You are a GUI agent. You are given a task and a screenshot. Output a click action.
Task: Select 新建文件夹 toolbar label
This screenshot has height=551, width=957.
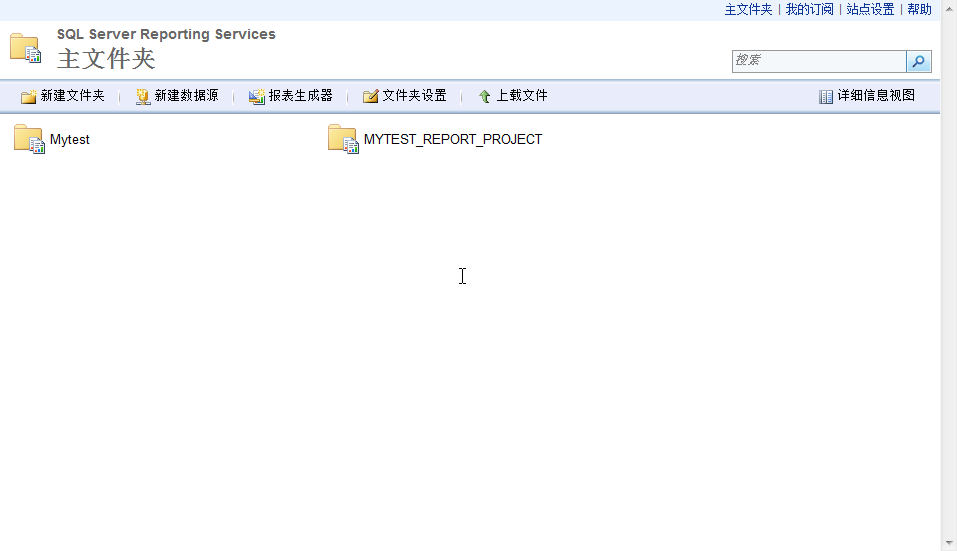pos(73,96)
